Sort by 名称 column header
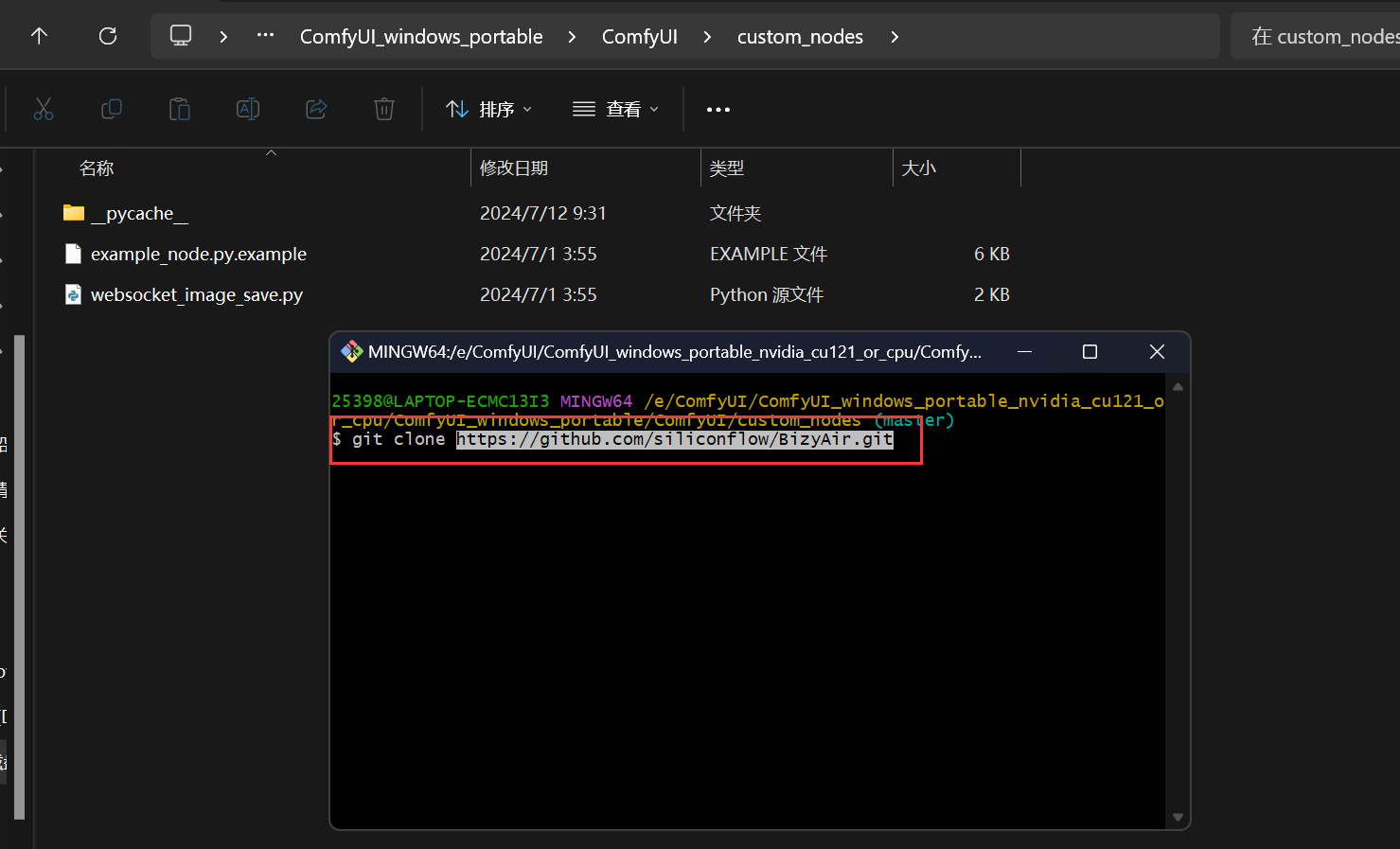This screenshot has width=1400, height=849. click(97, 168)
